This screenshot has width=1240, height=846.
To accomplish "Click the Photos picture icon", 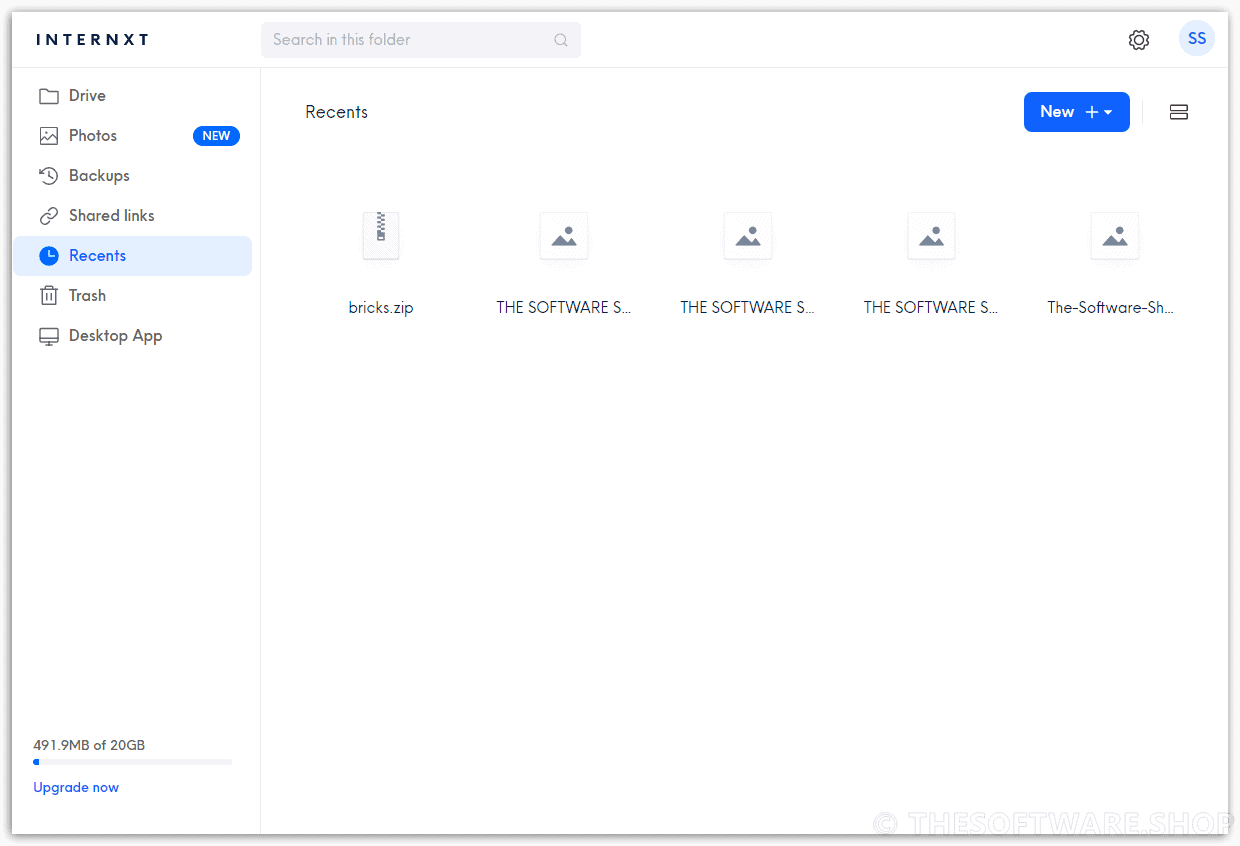I will point(49,136).
